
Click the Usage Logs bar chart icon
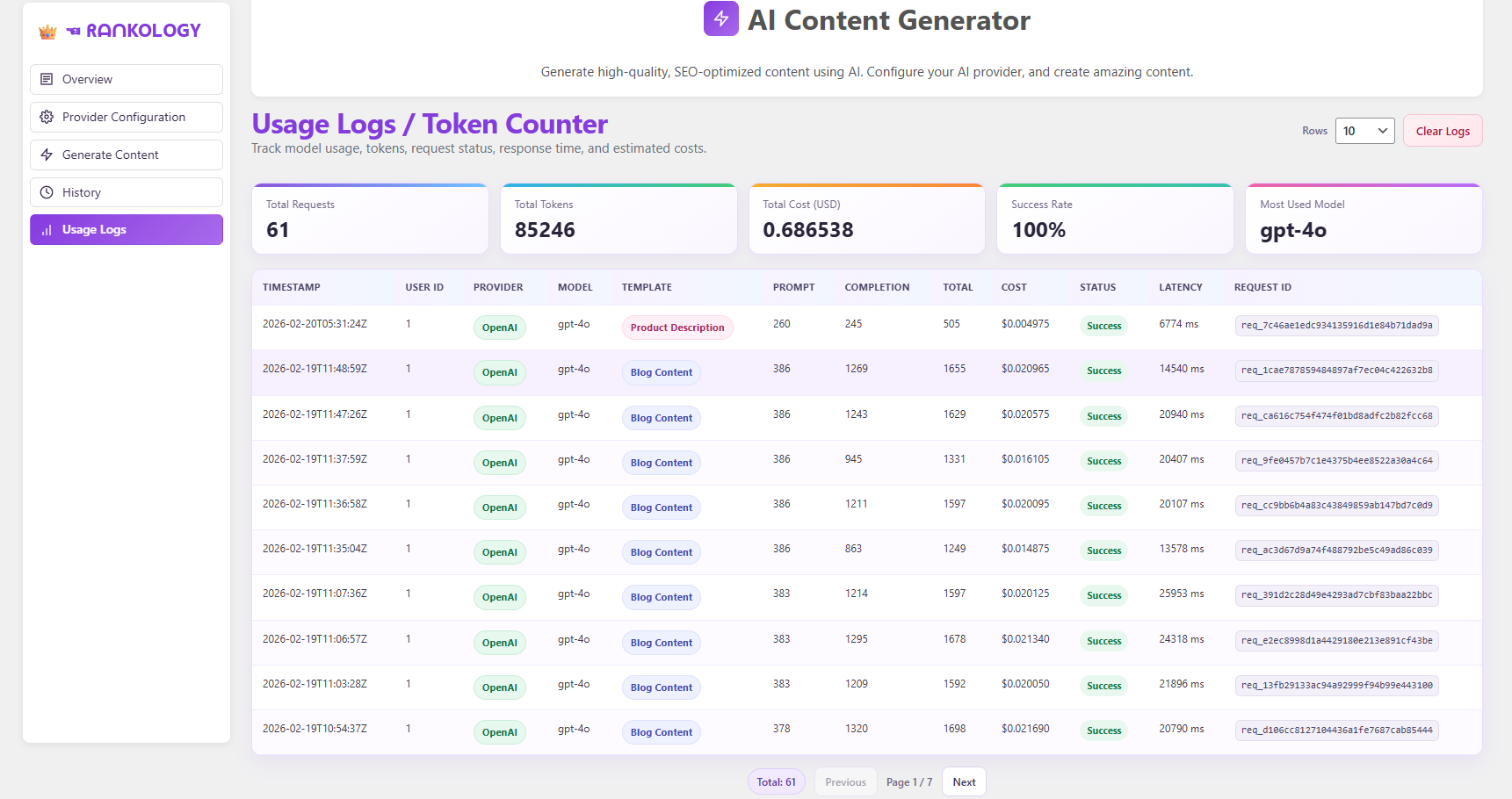click(47, 230)
